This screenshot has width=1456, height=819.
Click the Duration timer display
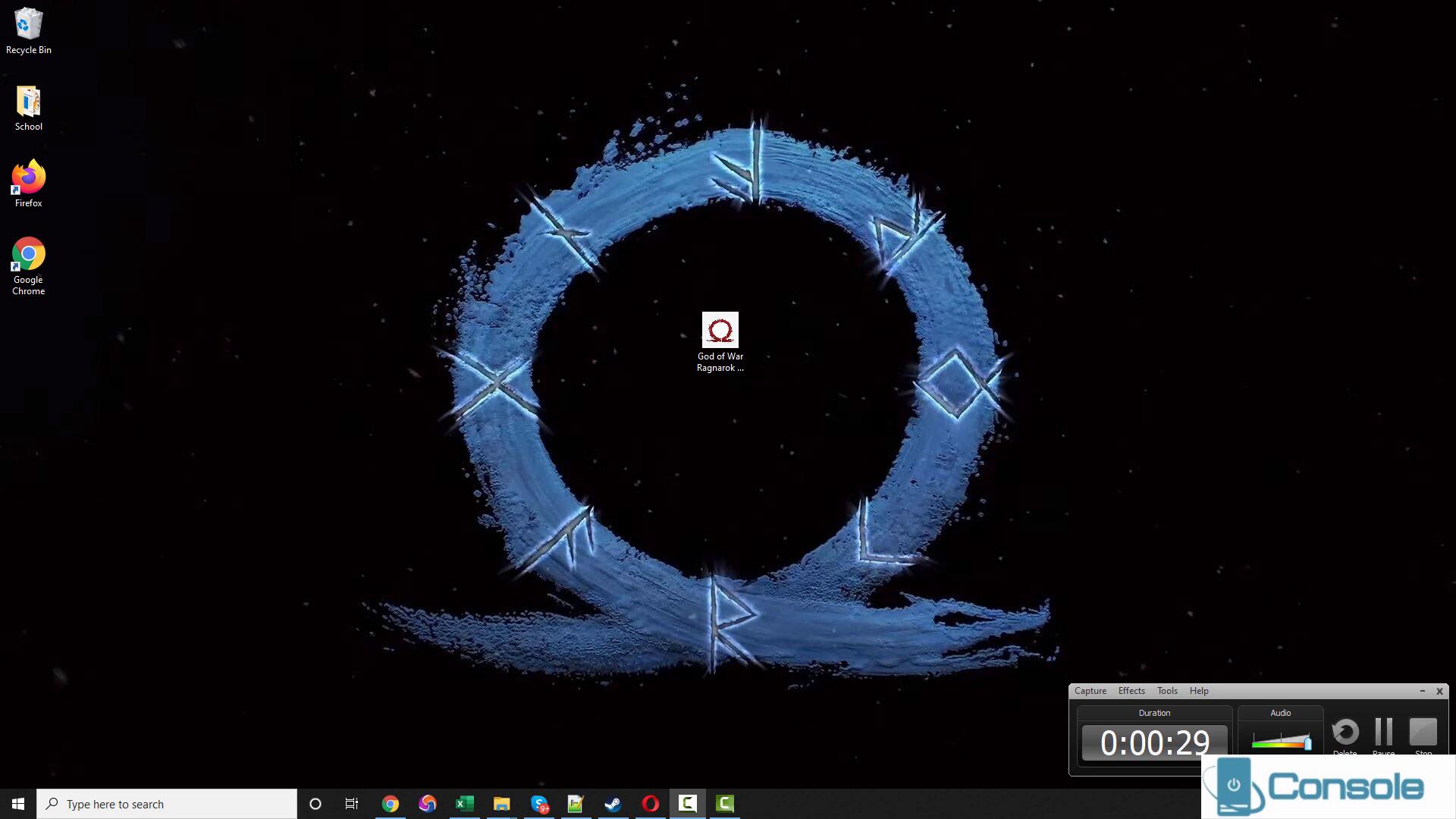[1153, 742]
